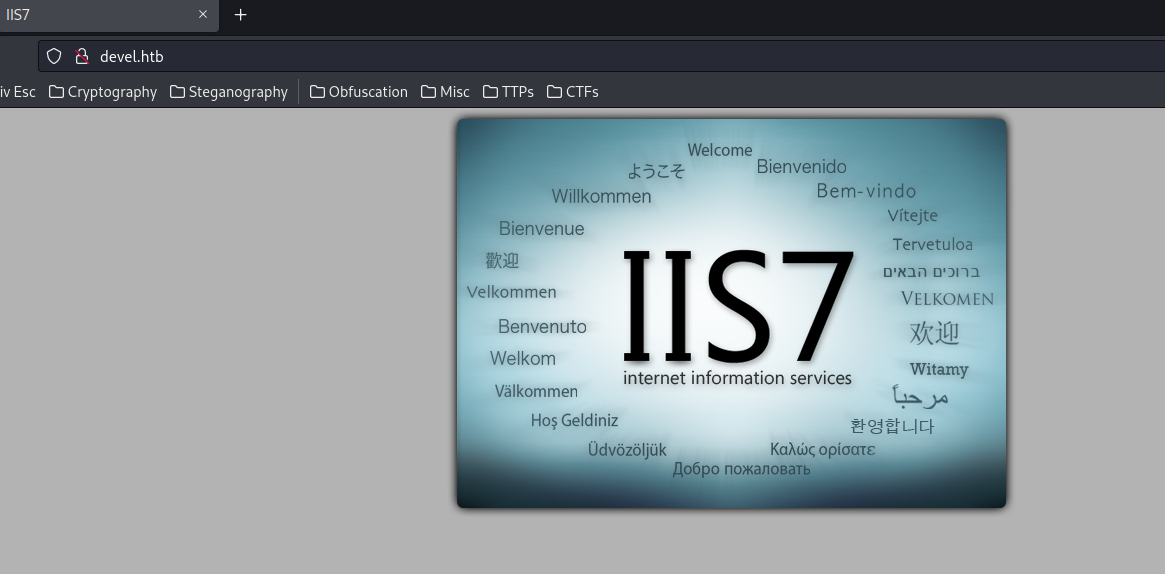Click the tracking protection shield icon
The width and height of the screenshot is (1165, 574).
53,56
